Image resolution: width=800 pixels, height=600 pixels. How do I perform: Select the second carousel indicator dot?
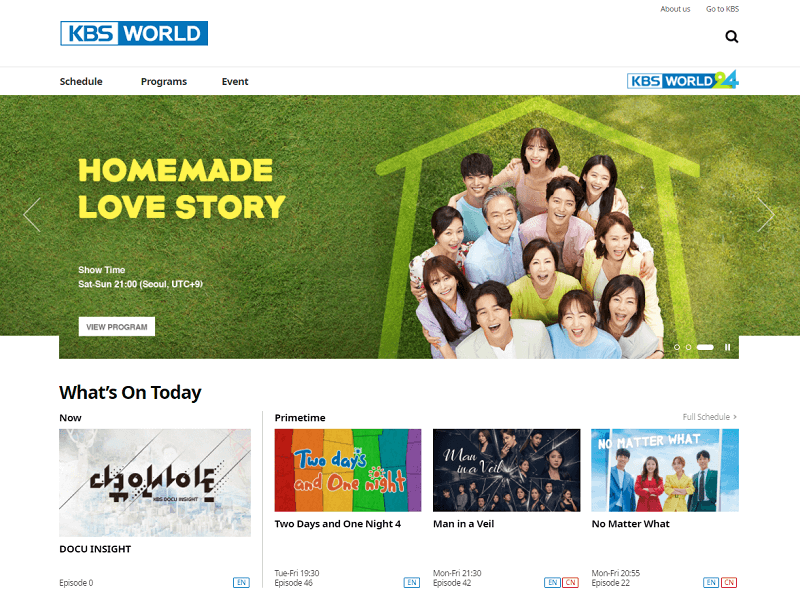pos(688,347)
